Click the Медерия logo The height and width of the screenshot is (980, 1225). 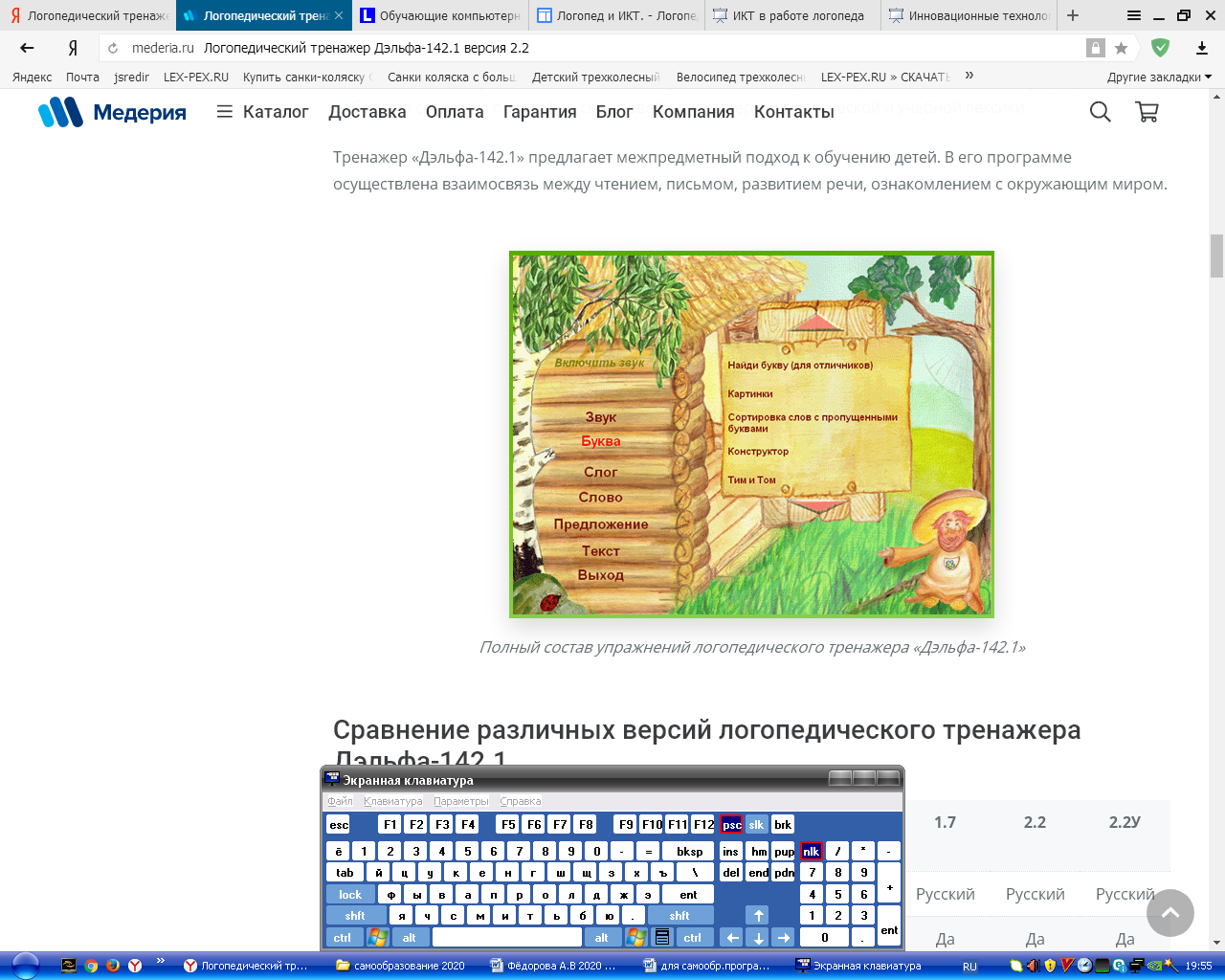coord(112,112)
